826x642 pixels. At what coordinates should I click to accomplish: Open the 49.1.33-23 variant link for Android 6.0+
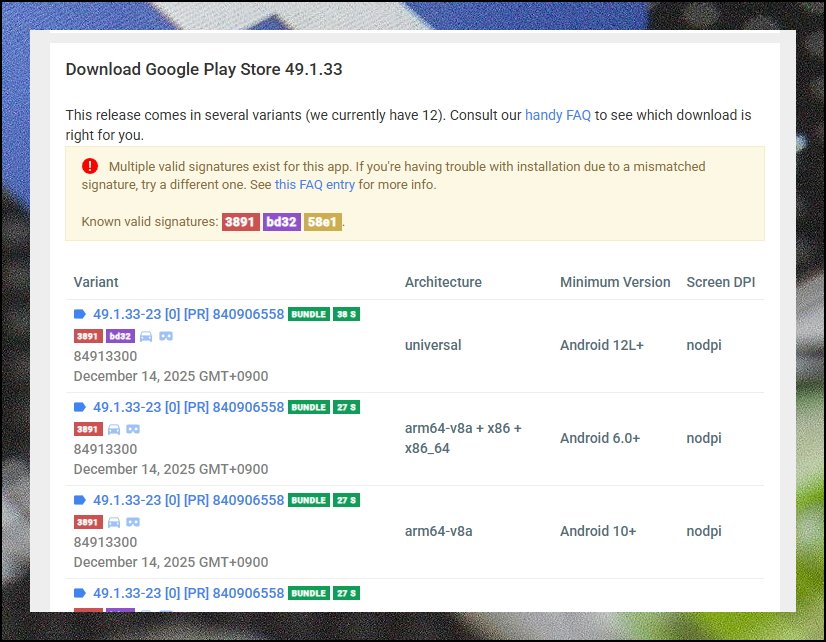coord(189,407)
